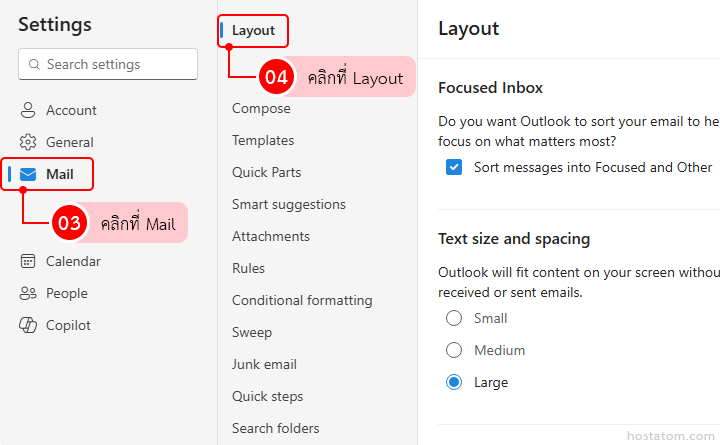Open Quick steps settings
Image resolution: width=720 pixels, height=445 pixels.
[x=267, y=396]
